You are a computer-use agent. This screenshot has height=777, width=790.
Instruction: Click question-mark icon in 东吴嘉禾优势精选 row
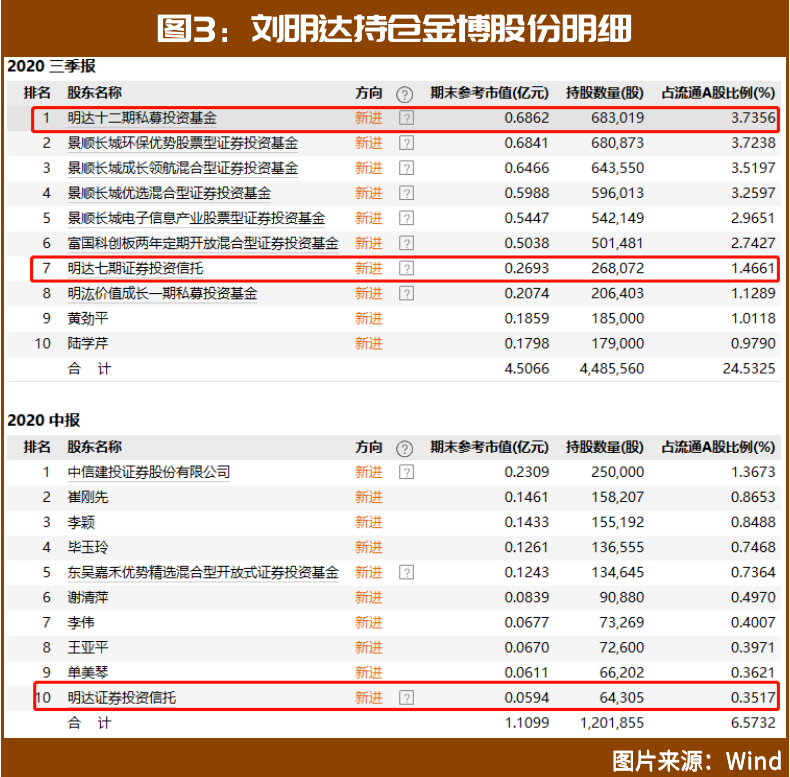[x=406, y=572]
